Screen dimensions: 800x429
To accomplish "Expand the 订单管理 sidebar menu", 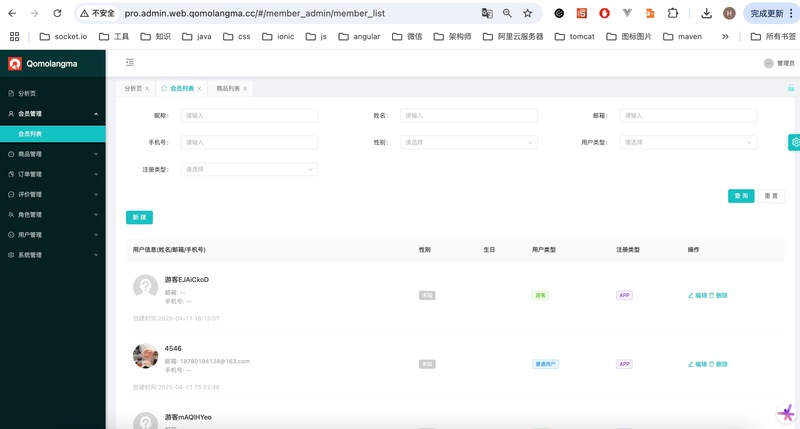I will coord(96,174).
